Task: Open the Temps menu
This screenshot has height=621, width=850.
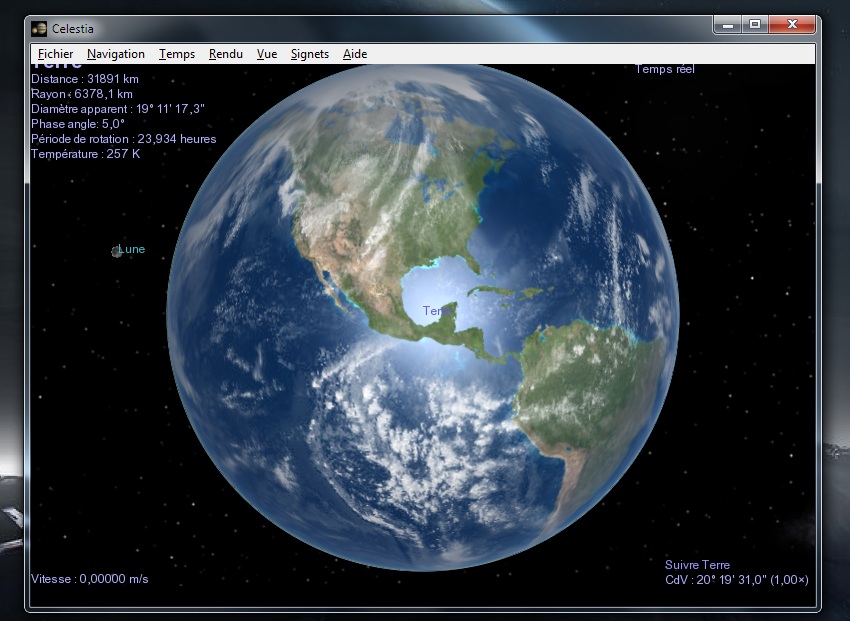Action: click(177, 54)
